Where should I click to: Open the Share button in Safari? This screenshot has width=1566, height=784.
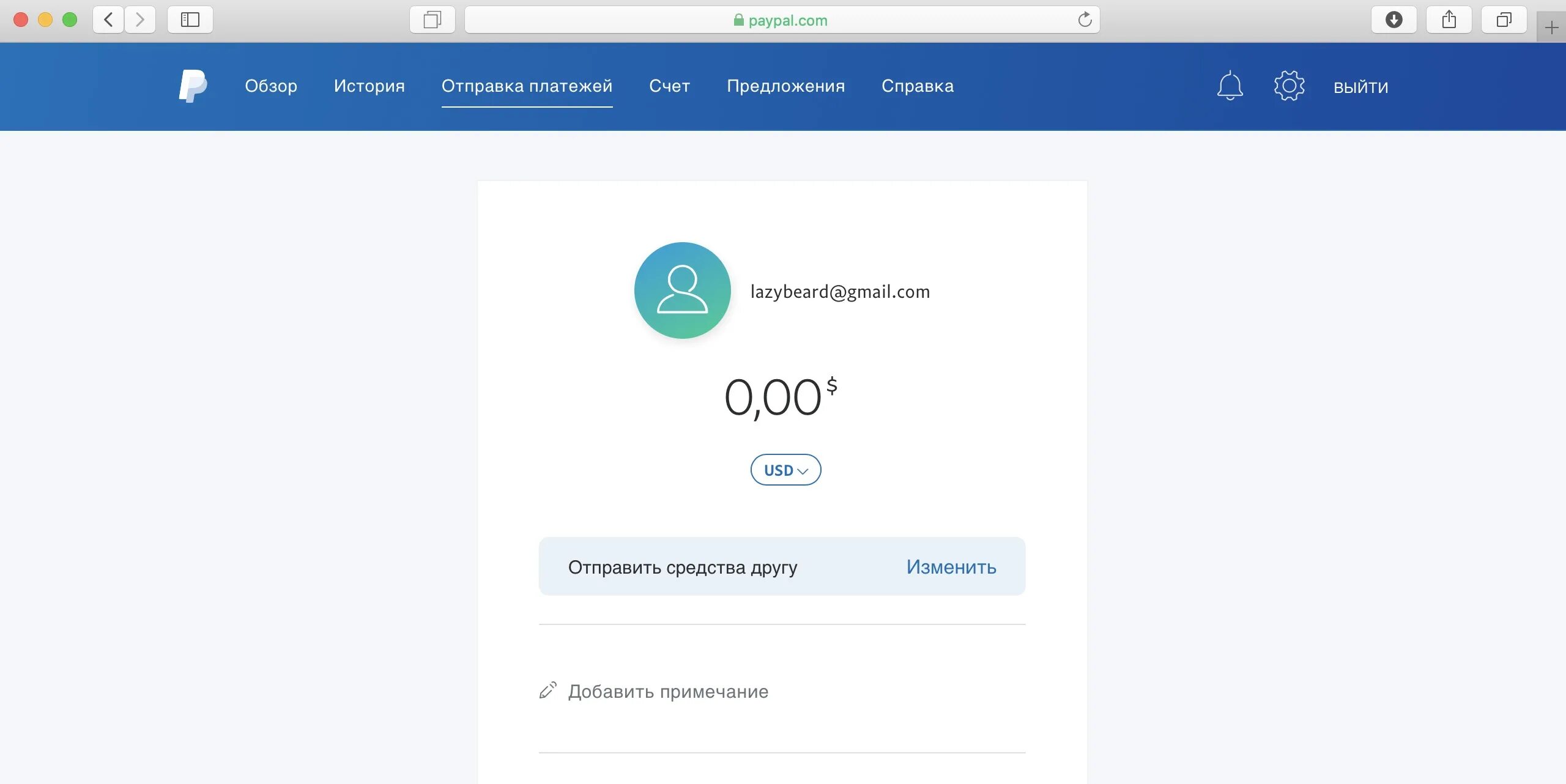tap(1449, 20)
